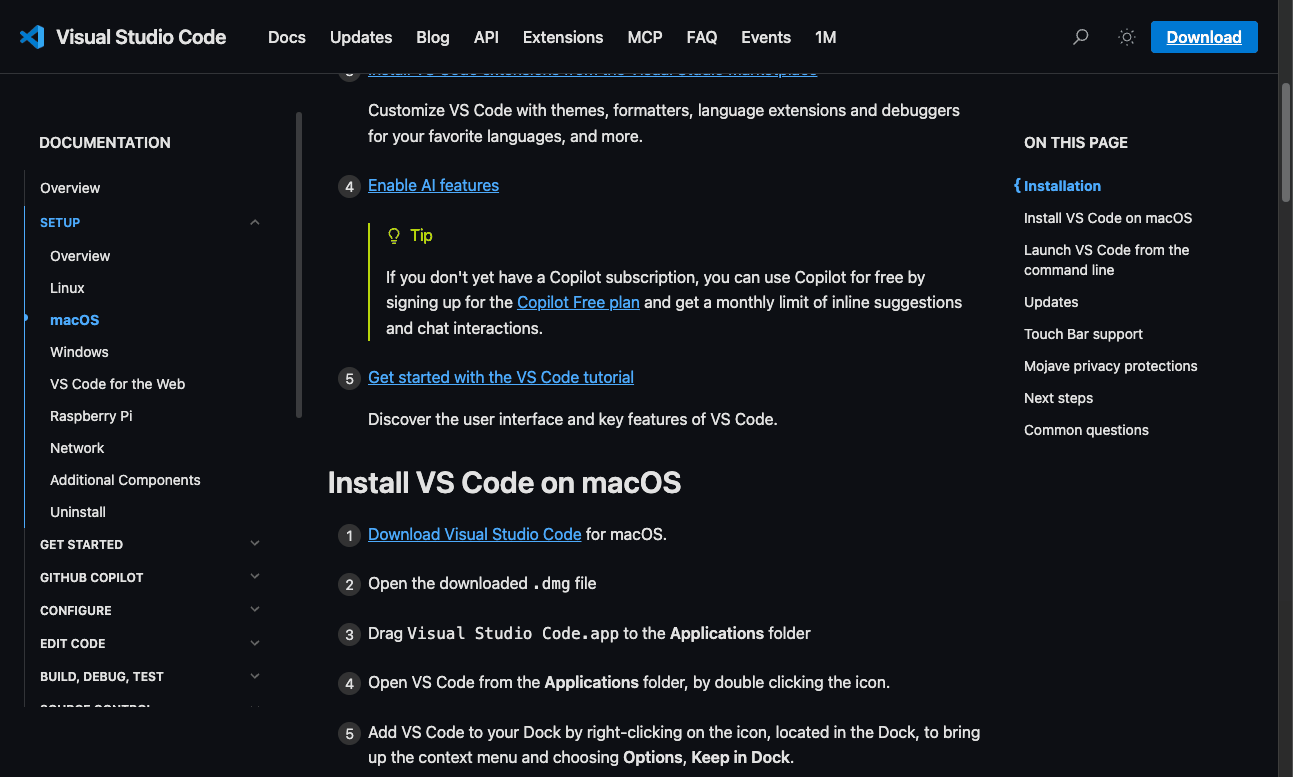Click the BUILD, DEBUG, TEST section heading

coord(102,676)
